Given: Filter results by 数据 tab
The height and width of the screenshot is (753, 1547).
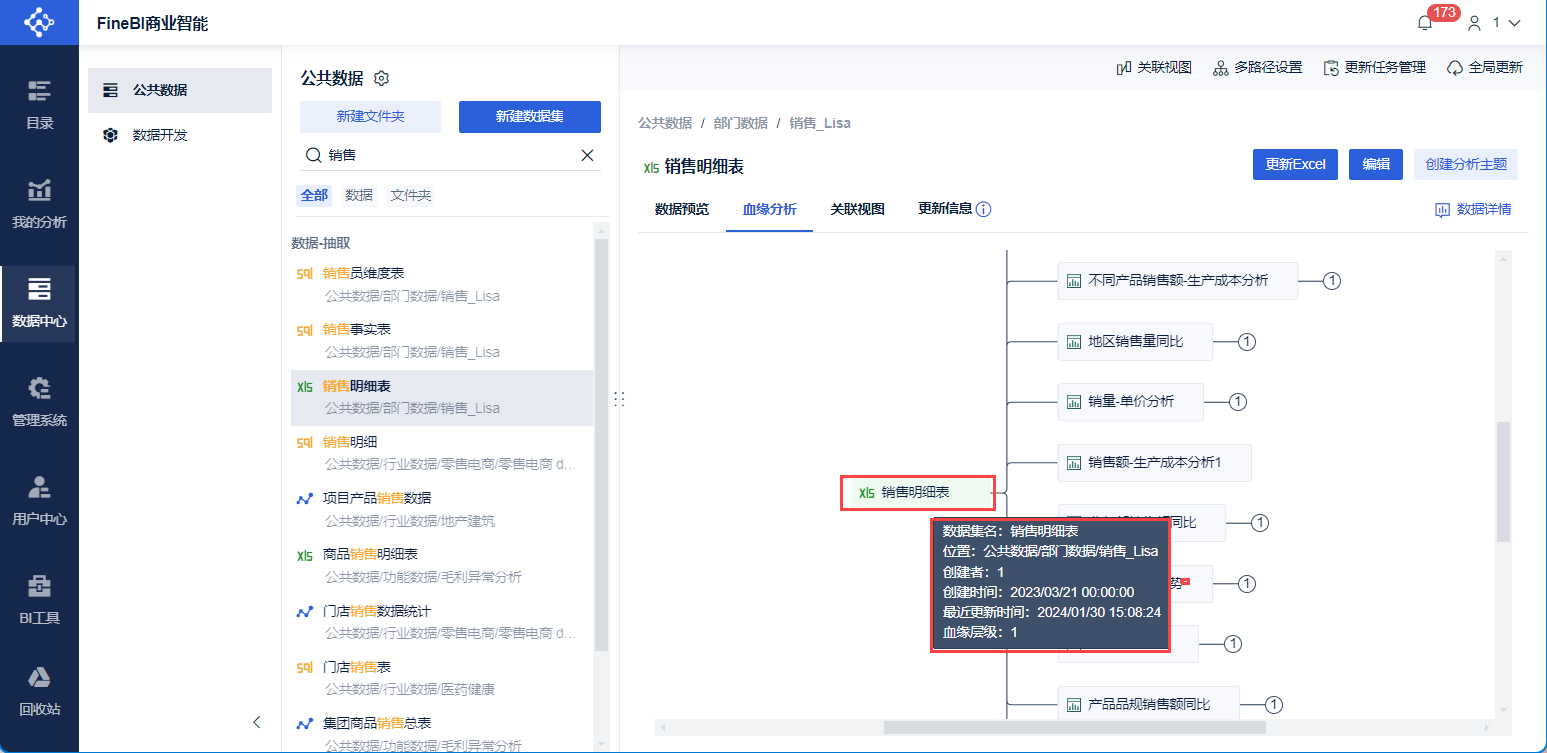Looking at the screenshot, I should click(359, 195).
